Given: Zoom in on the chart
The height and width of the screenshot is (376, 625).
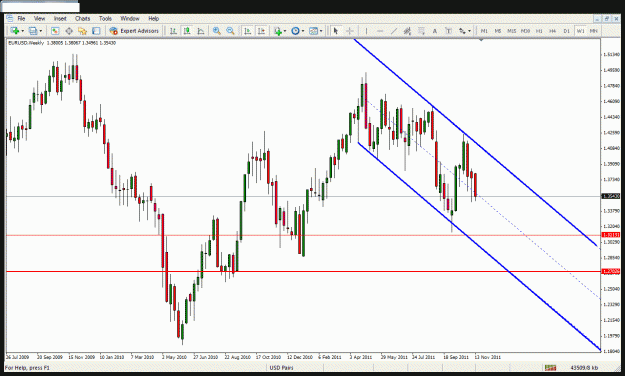Looking at the screenshot, I should [217, 31].
